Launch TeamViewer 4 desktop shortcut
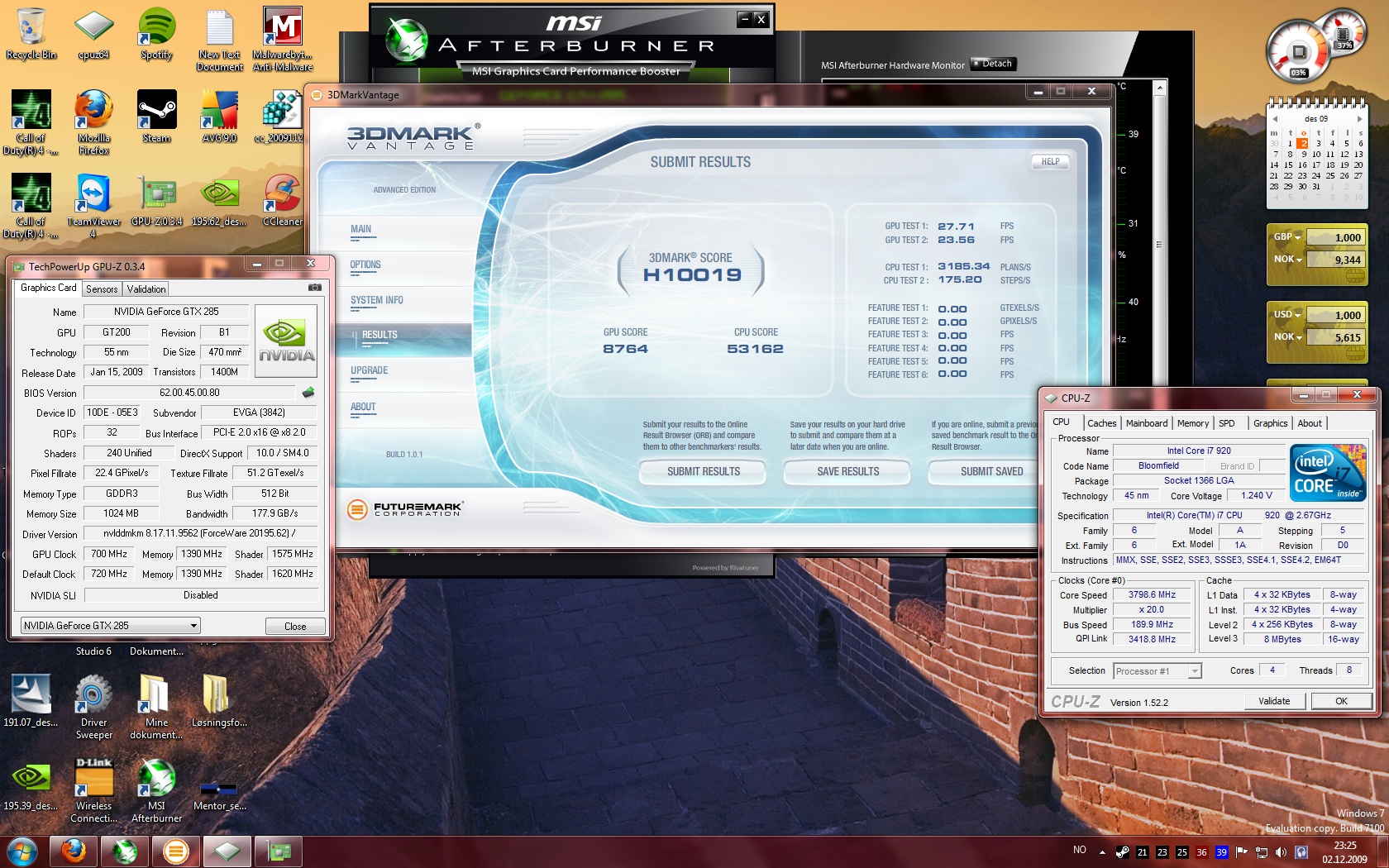1389x868 pixels. point(93,205)
